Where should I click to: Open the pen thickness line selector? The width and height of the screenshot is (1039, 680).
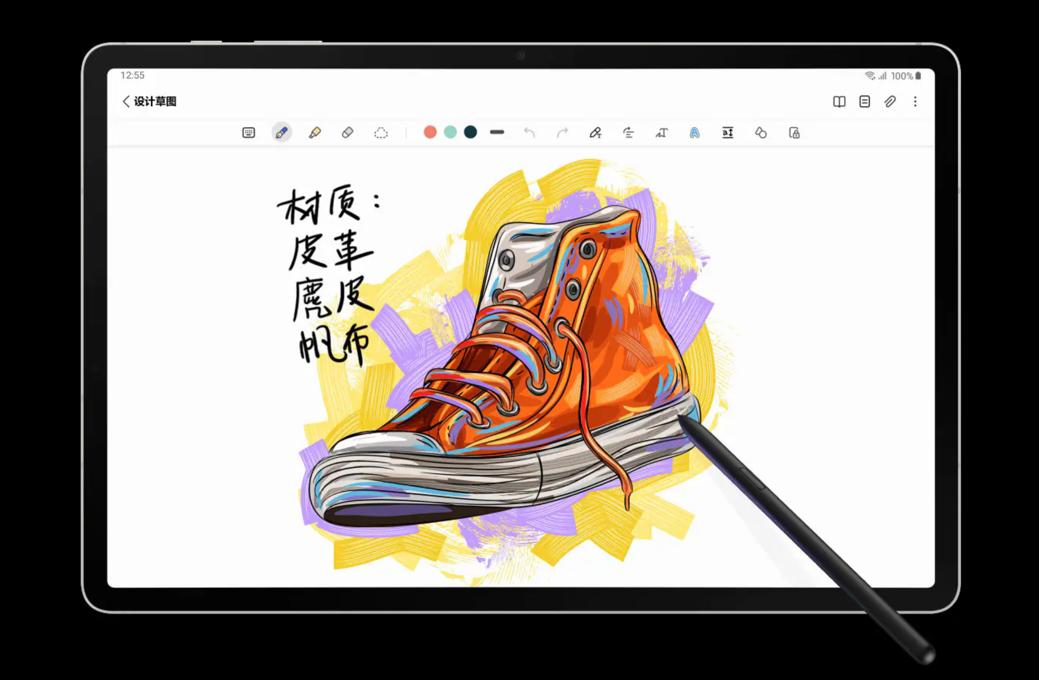pos(497,132)
